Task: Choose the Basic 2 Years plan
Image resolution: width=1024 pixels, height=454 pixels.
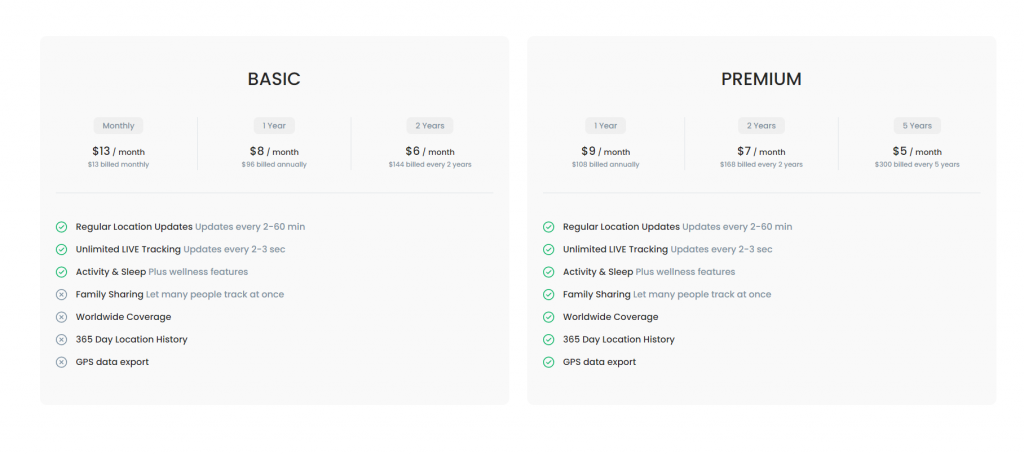Action: pos(430,126)
